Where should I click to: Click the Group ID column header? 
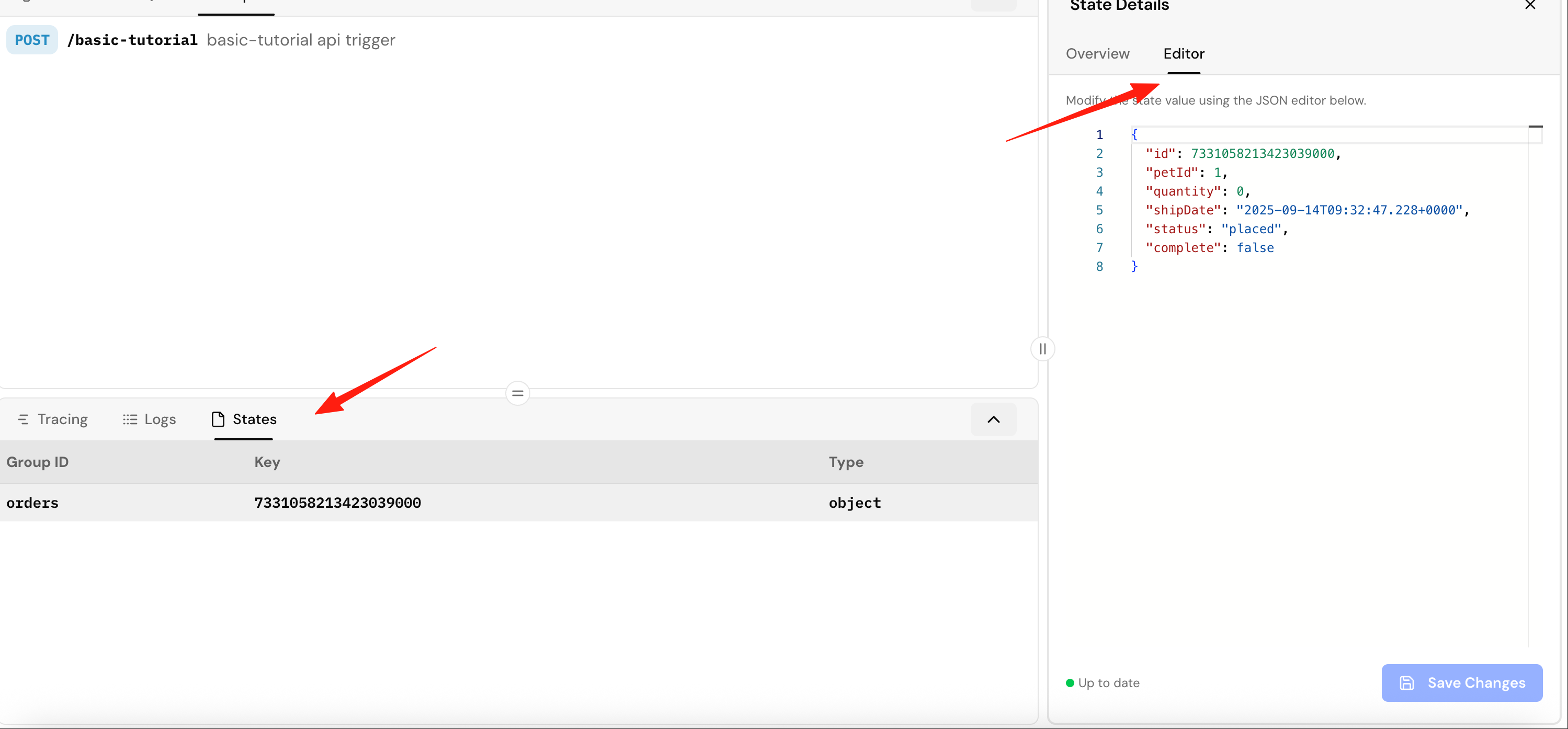coord(37,462)
